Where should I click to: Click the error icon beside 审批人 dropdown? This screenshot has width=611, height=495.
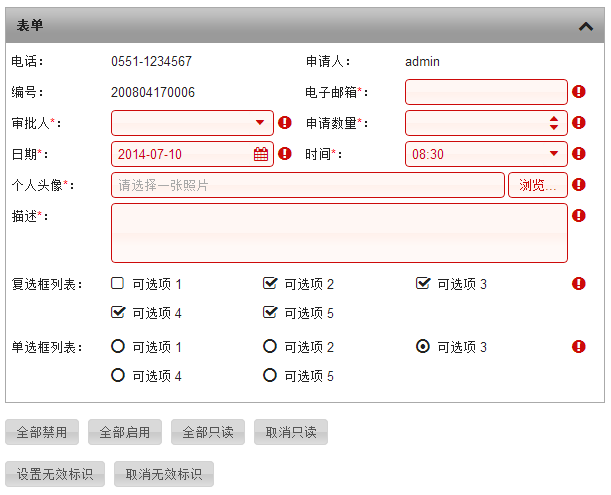(x=285, y=123)
